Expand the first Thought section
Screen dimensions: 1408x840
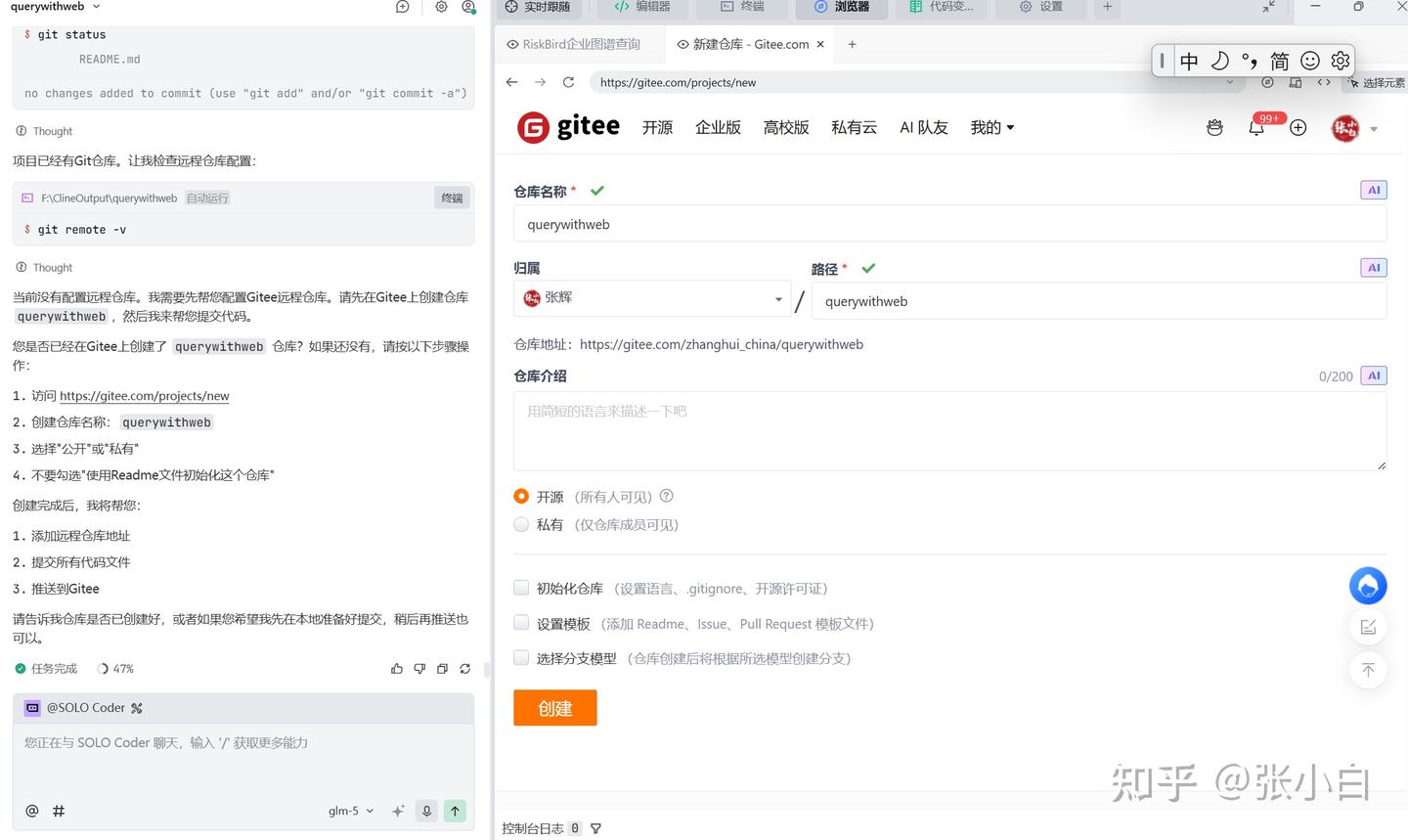45,131
